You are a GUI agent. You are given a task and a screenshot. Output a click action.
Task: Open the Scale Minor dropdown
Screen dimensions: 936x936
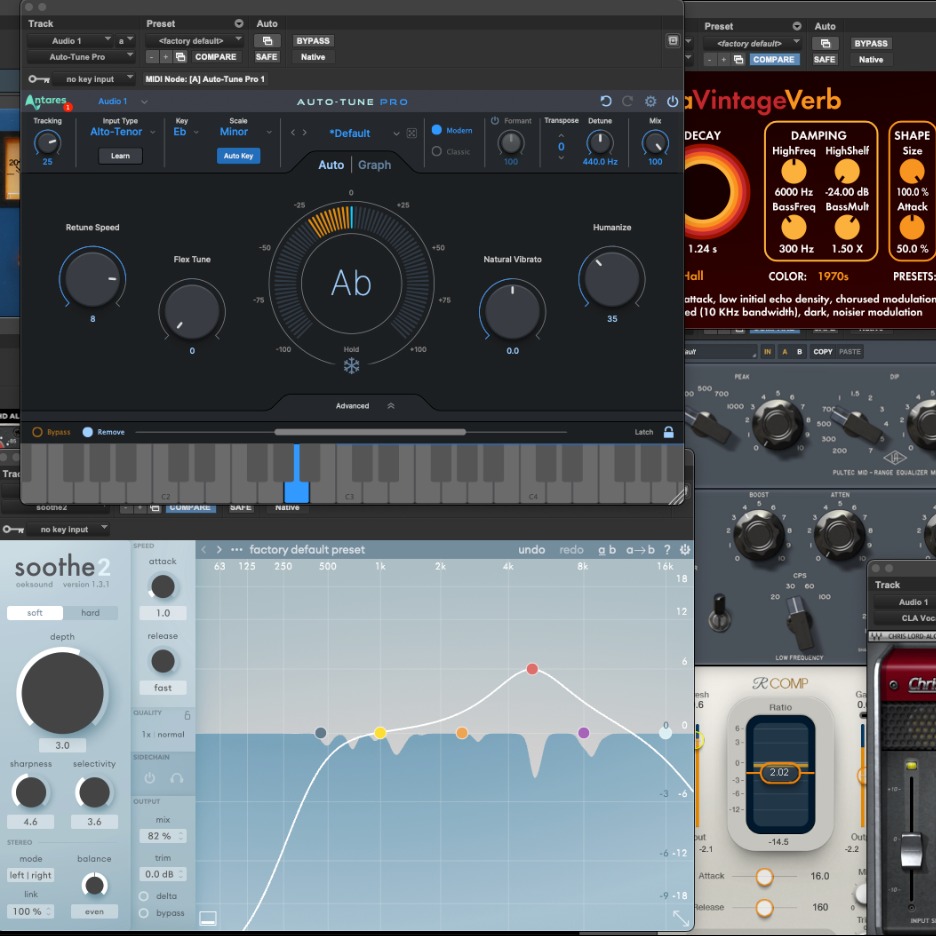(245, 132)
